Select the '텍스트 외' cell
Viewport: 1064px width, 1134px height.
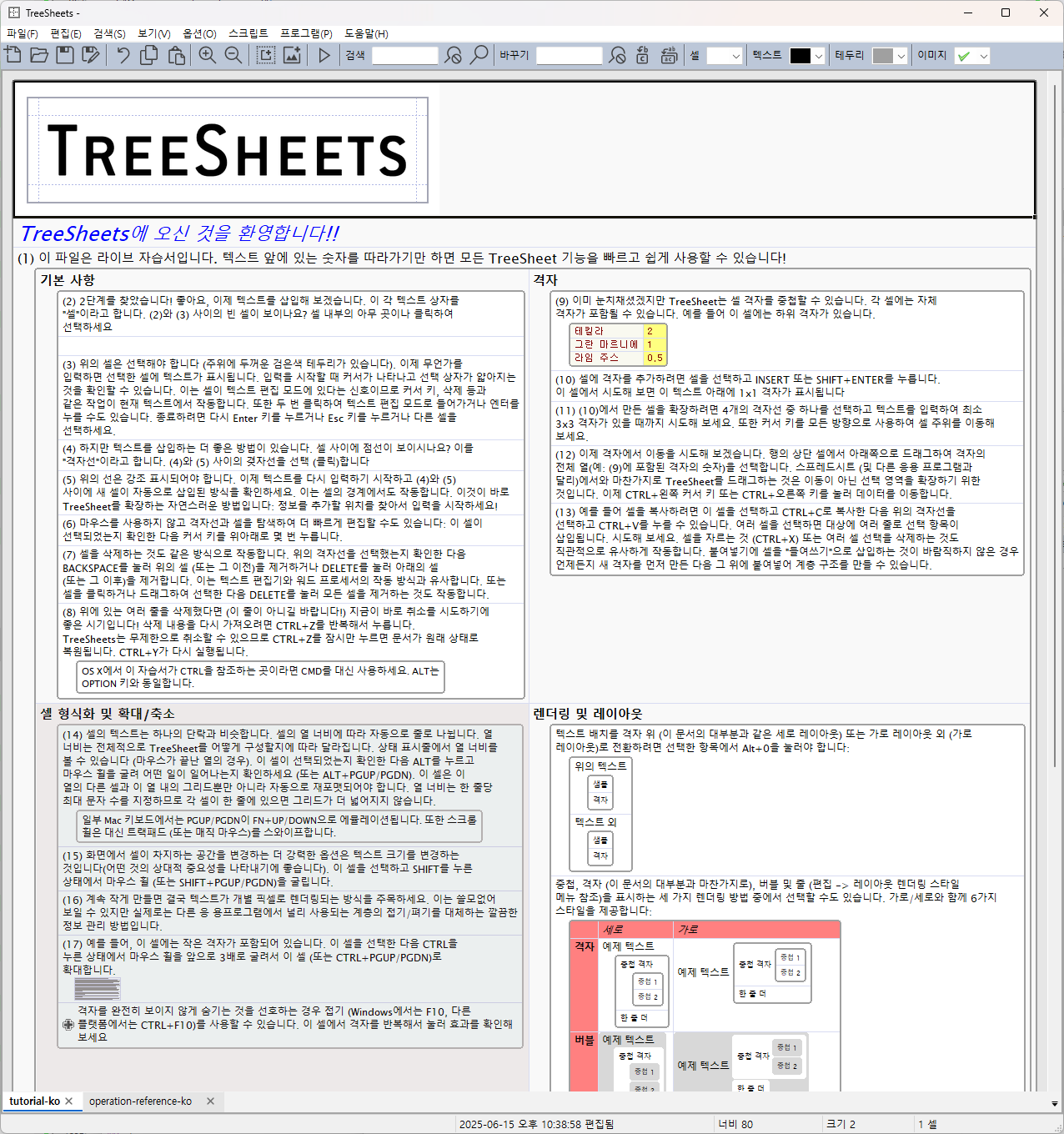[x=595, y=821]
